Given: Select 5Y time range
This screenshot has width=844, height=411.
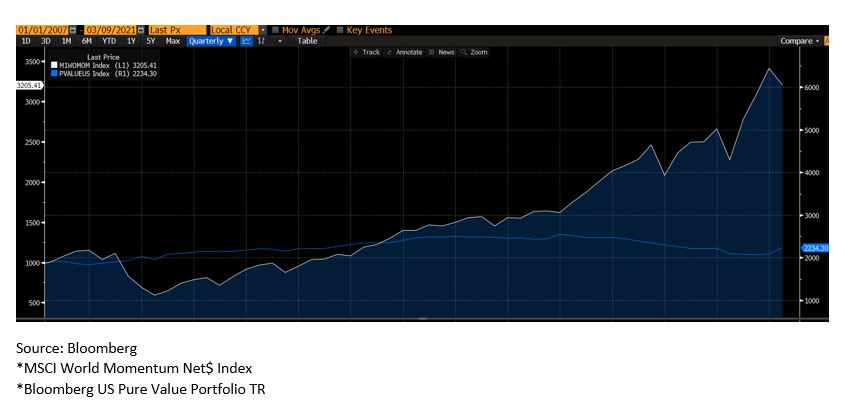Looking at the screenshot, I should [151, 41].
